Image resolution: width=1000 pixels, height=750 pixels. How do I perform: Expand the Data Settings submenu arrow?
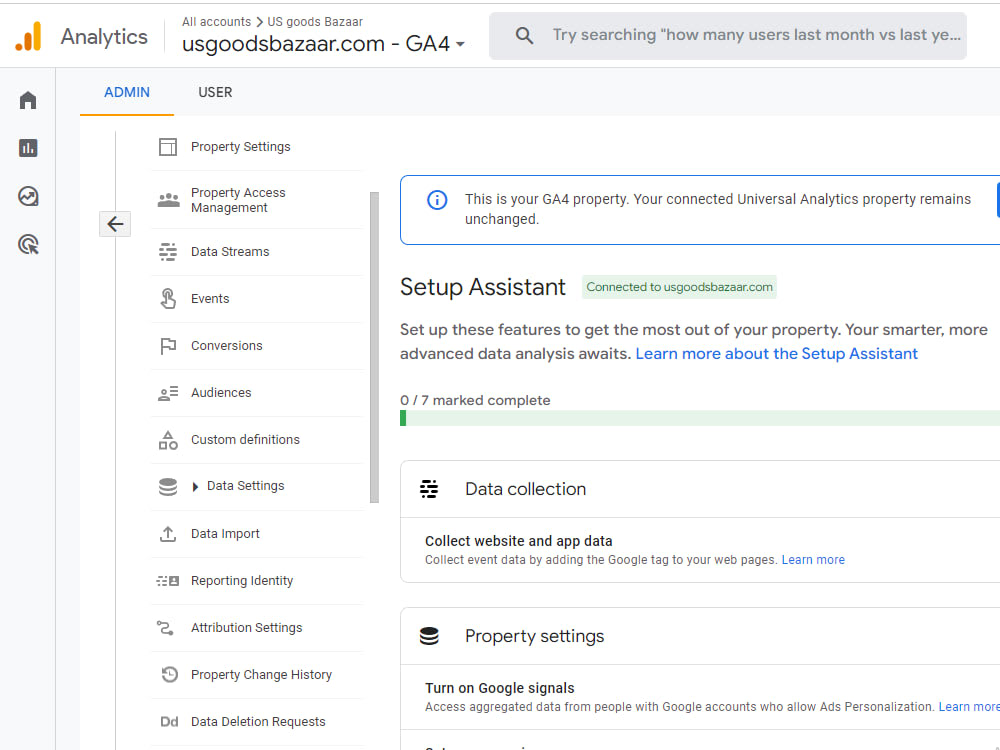[x=195, y=487]
